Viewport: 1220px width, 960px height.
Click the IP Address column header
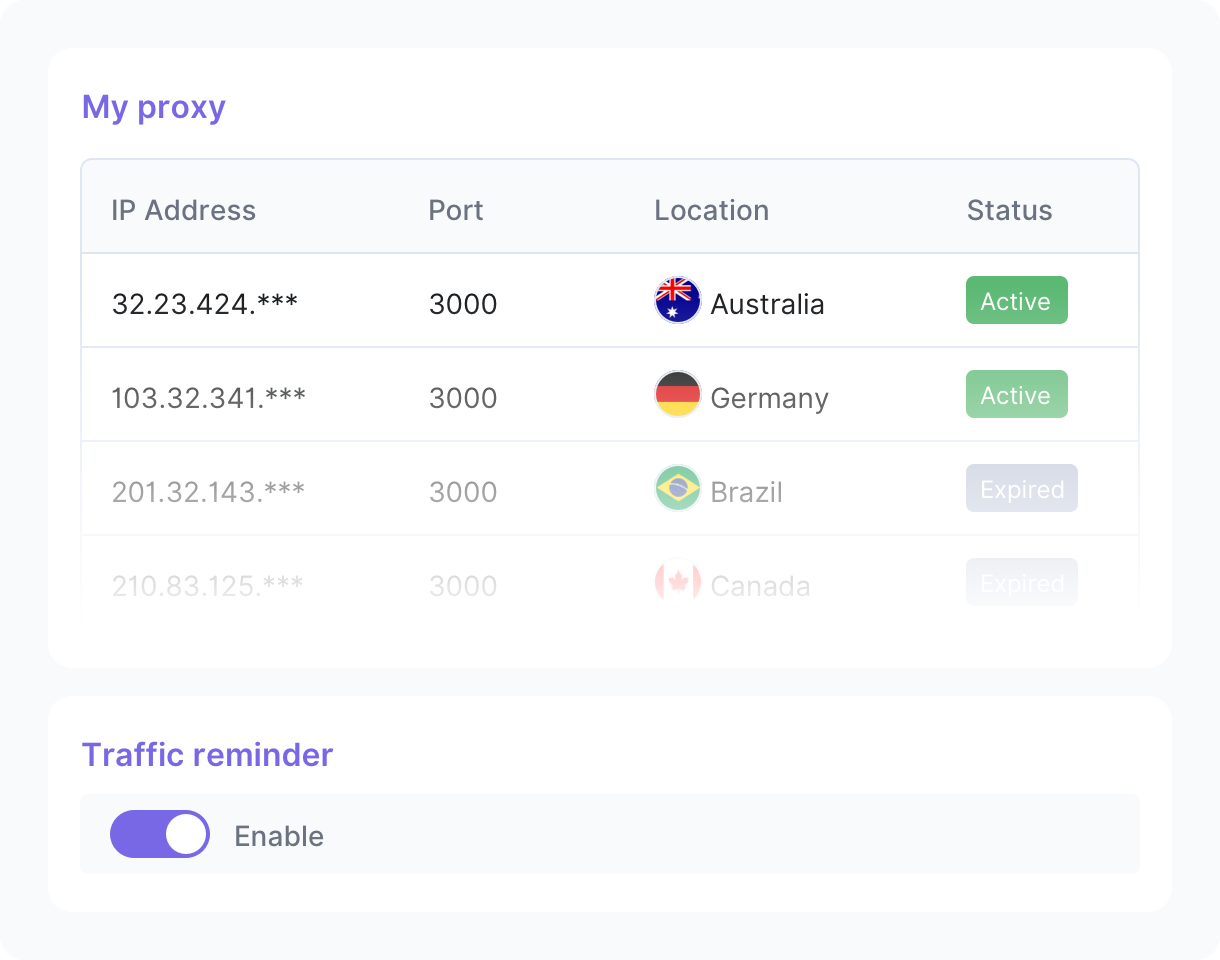184,211
